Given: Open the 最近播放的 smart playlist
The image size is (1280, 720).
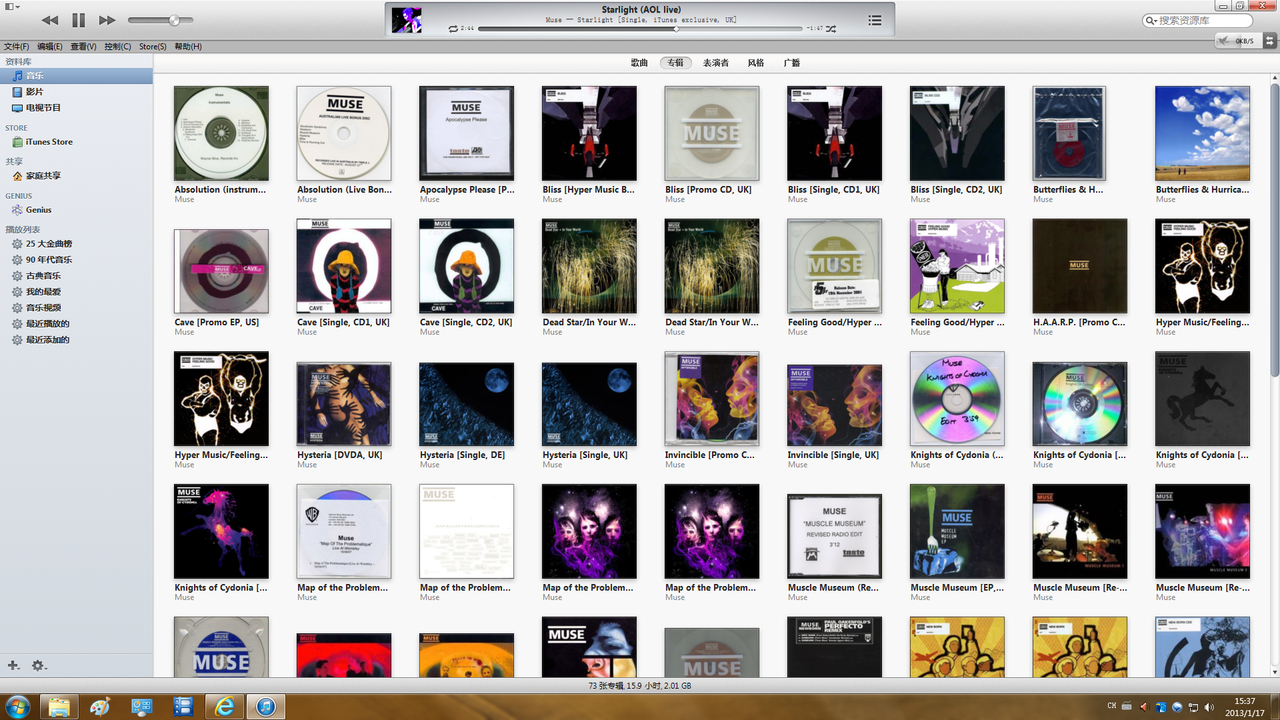Looking at the screenshot, I should point(76,324).
